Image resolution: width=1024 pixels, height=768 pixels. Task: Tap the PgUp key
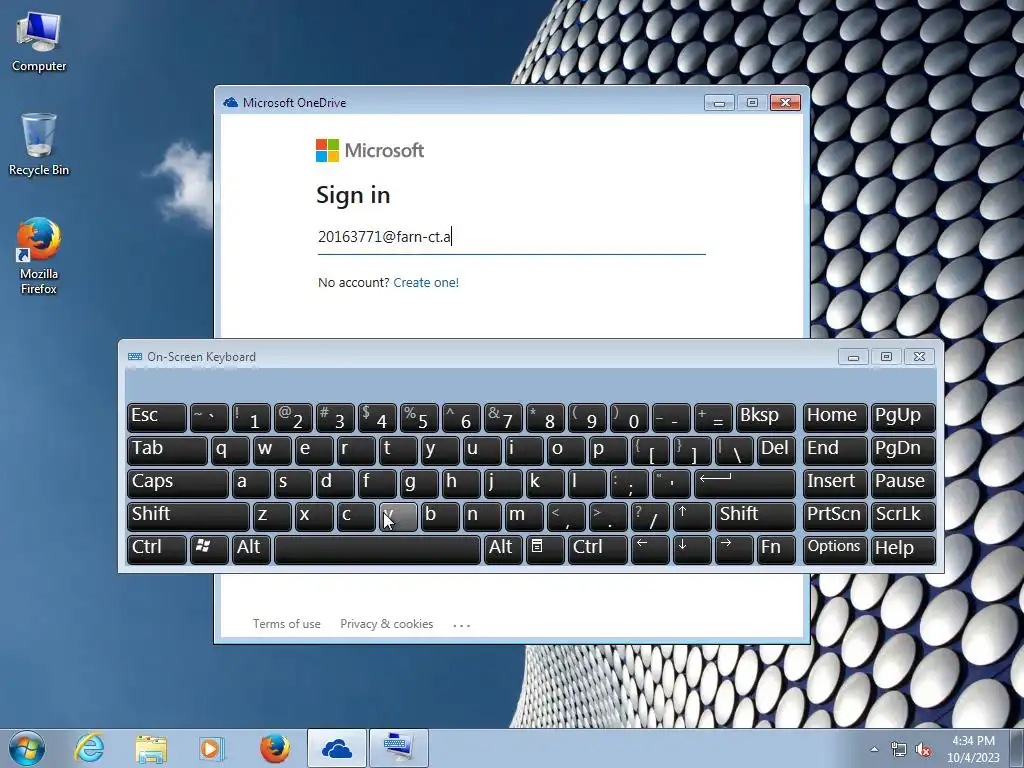click(x=903, y=417)
